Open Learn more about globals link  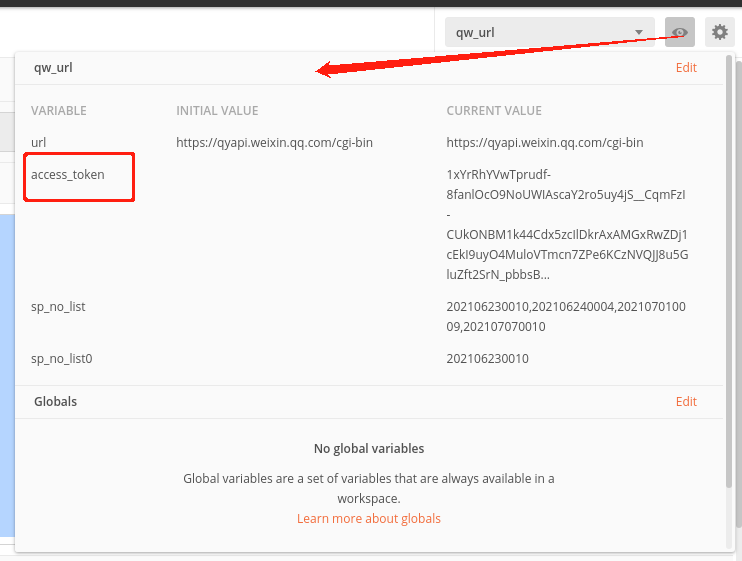[x=369, y=518]
